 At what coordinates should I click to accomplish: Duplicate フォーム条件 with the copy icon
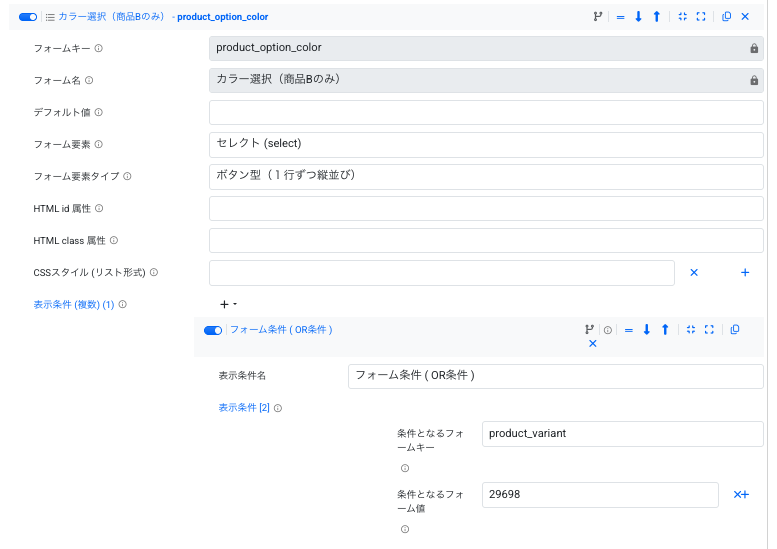735,329
